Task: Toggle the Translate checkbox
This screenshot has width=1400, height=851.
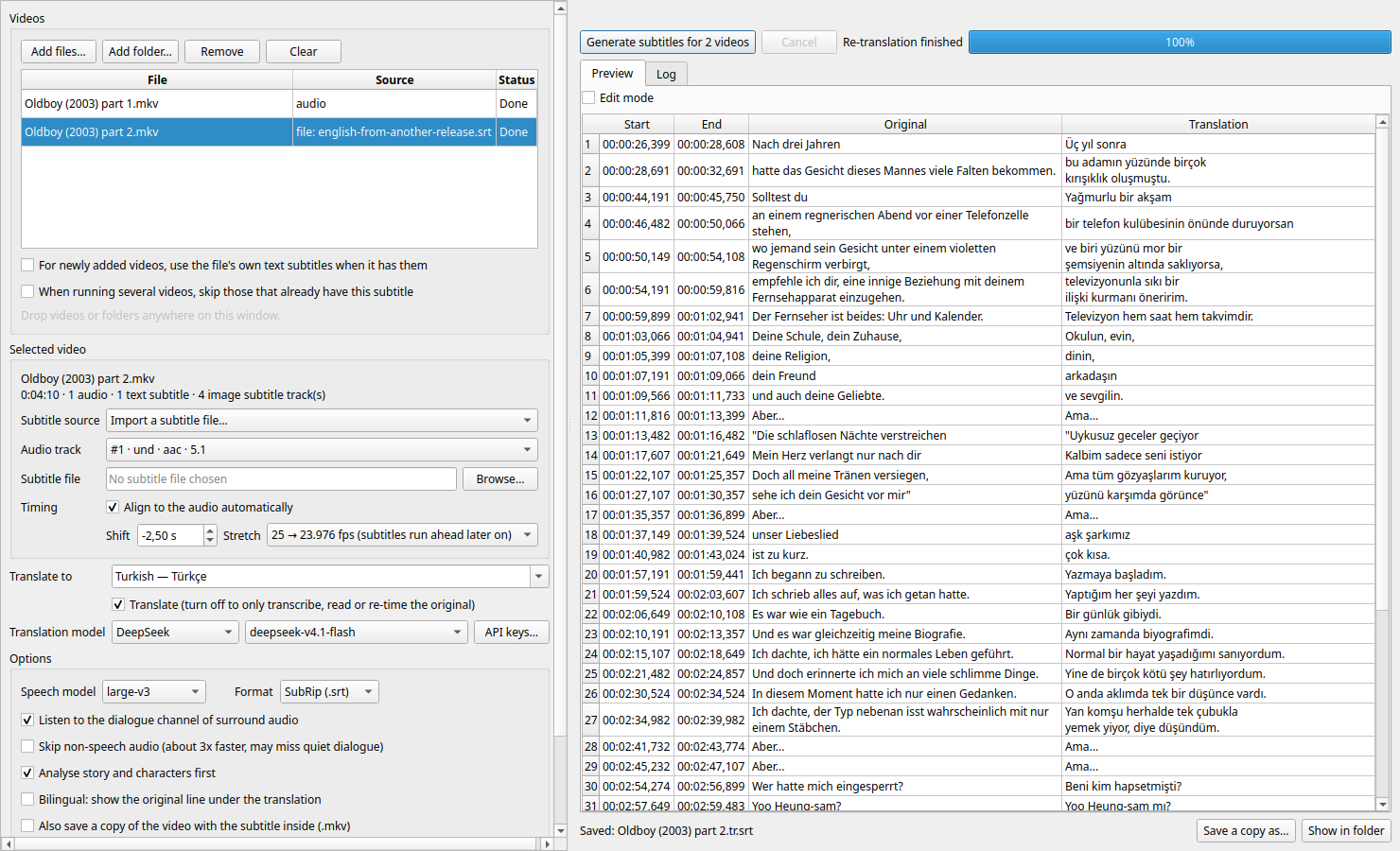Action: click(x=118, y=605)
